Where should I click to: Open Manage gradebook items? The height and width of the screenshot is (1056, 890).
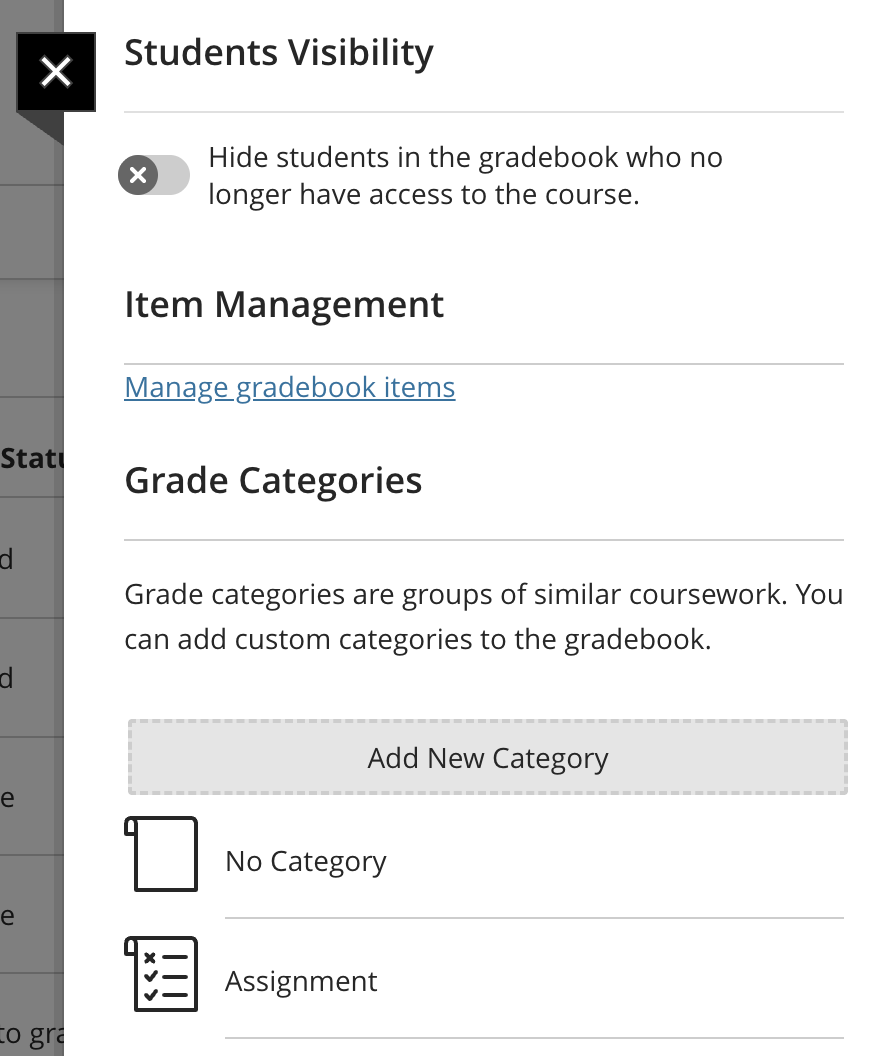click(289, 387)
